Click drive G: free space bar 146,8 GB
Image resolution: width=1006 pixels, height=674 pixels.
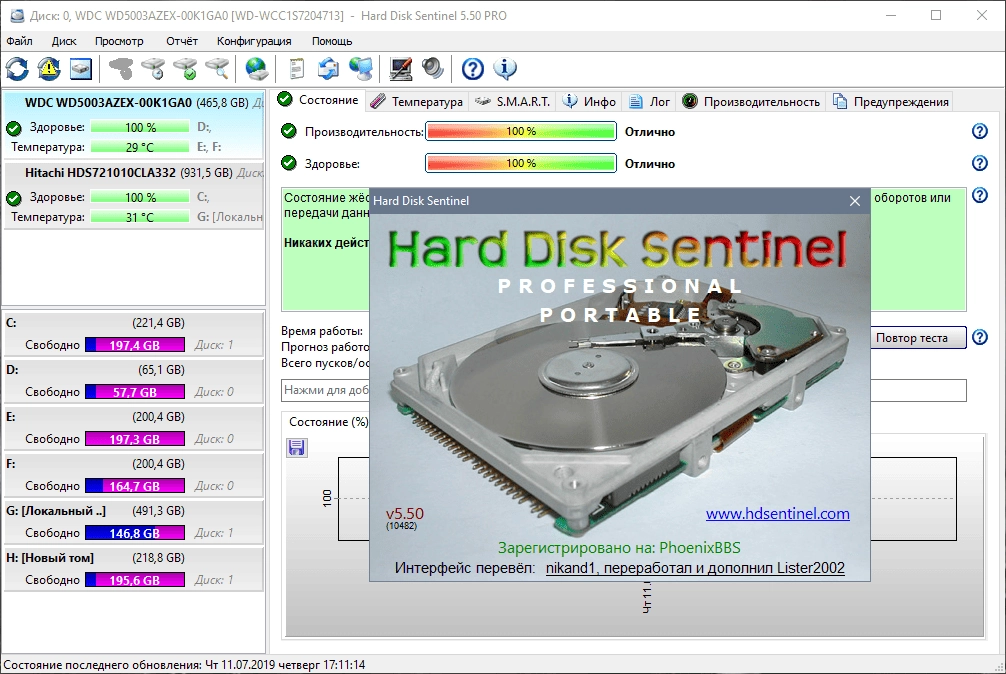[x=135, y=533]
